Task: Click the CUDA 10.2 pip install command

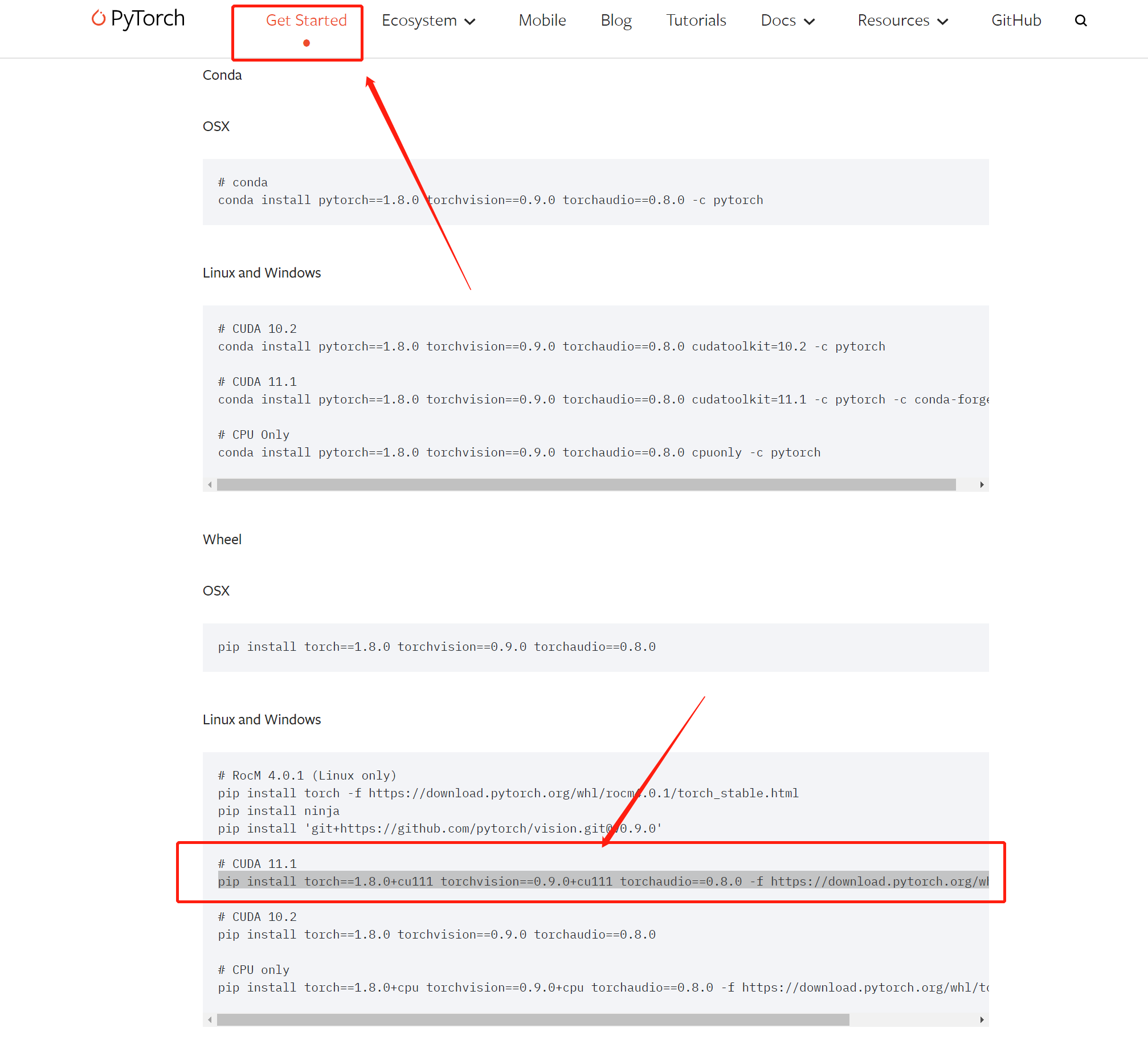Action: 436,934
